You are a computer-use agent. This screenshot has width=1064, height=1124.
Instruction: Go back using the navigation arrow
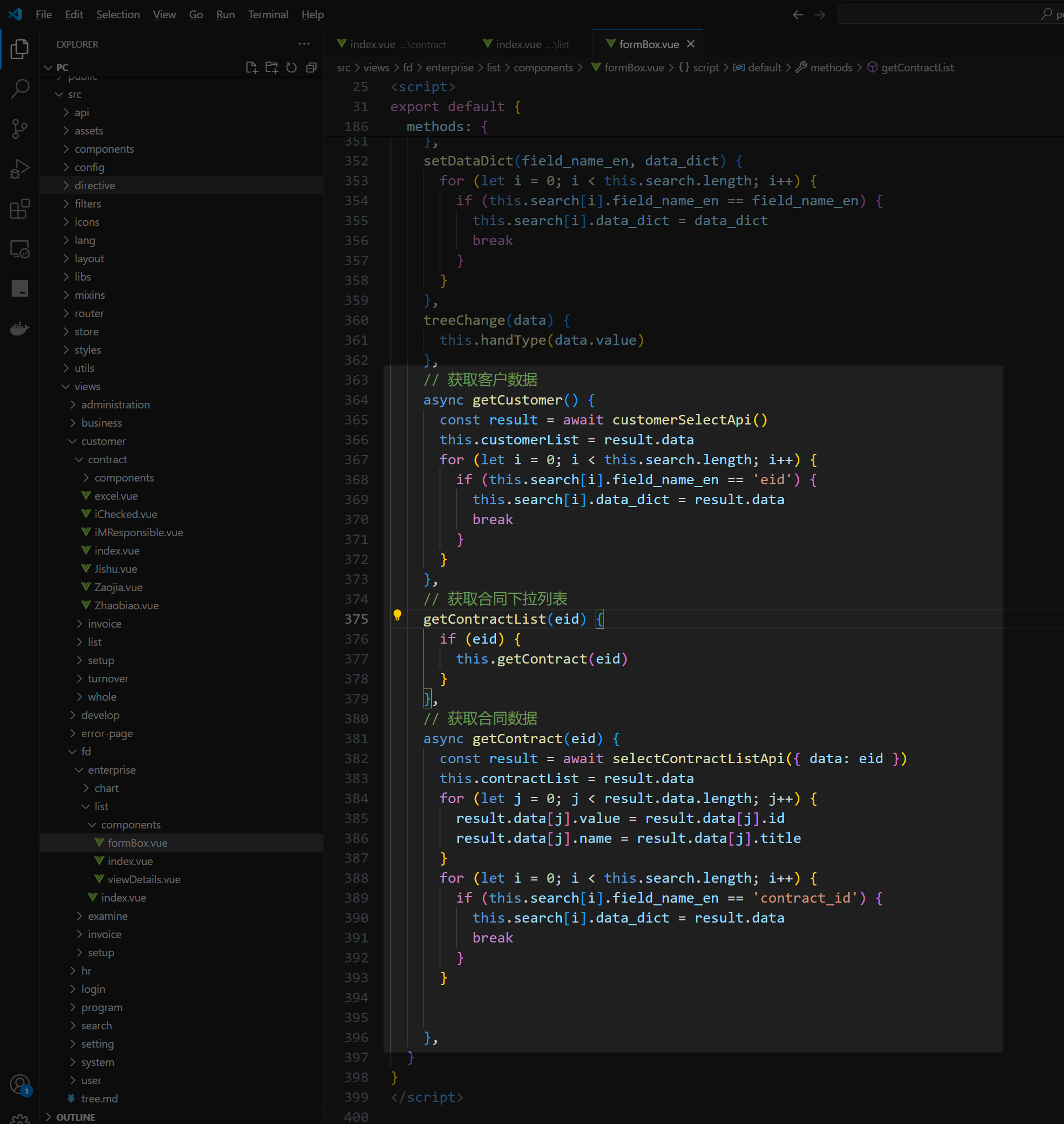797,14
